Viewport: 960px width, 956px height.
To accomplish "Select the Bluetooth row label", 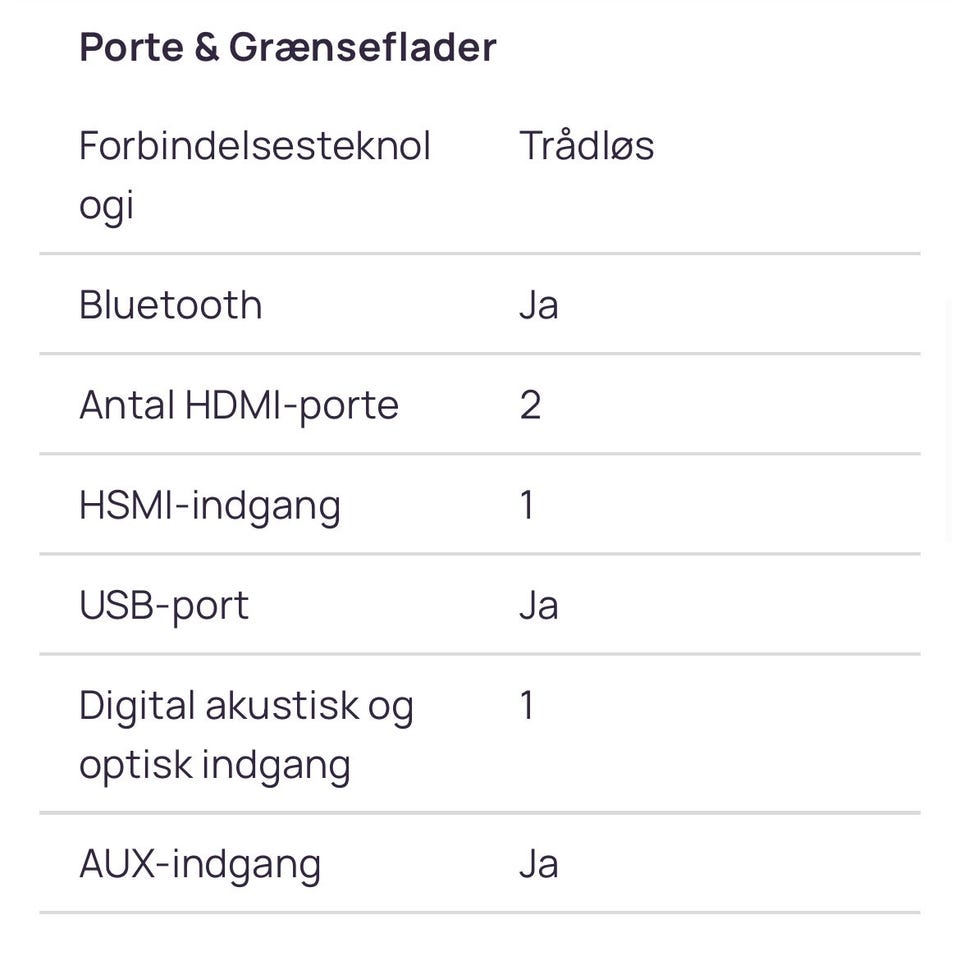I will point(170,305).
